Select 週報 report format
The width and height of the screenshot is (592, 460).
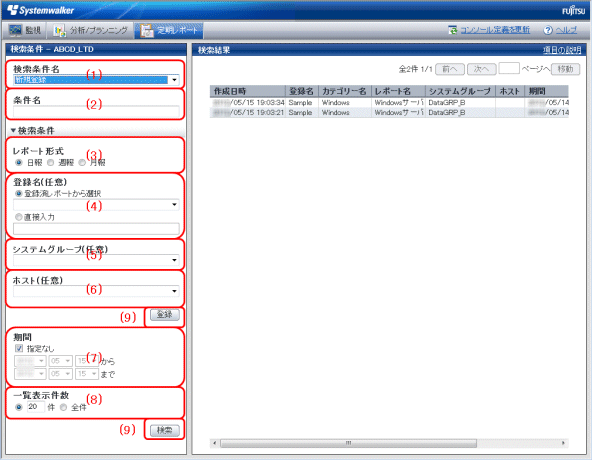[x=50, y=163]
